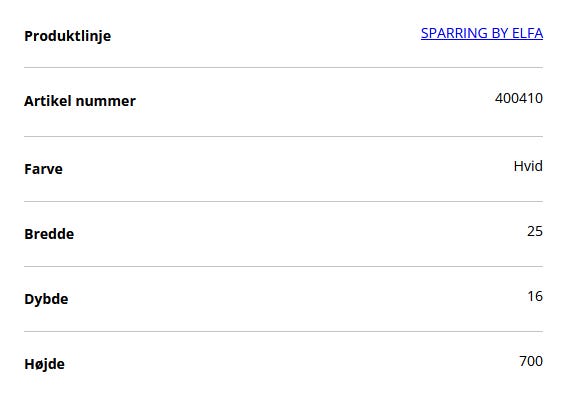Select the Højde label

44,364
